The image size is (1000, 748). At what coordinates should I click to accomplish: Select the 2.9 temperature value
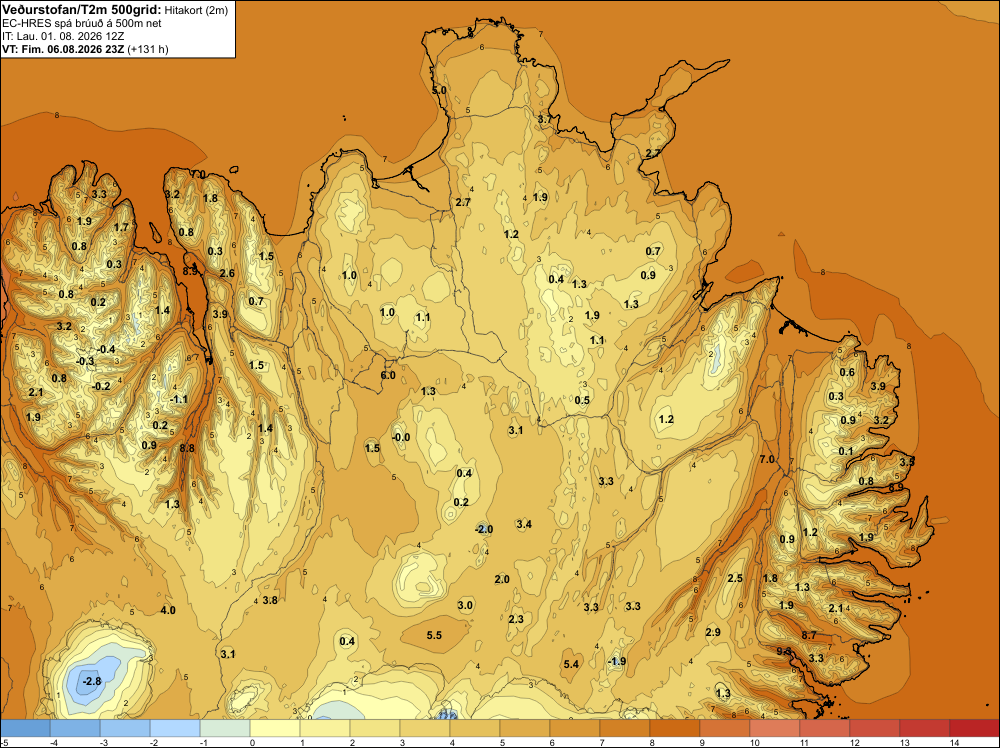point(713,632)
